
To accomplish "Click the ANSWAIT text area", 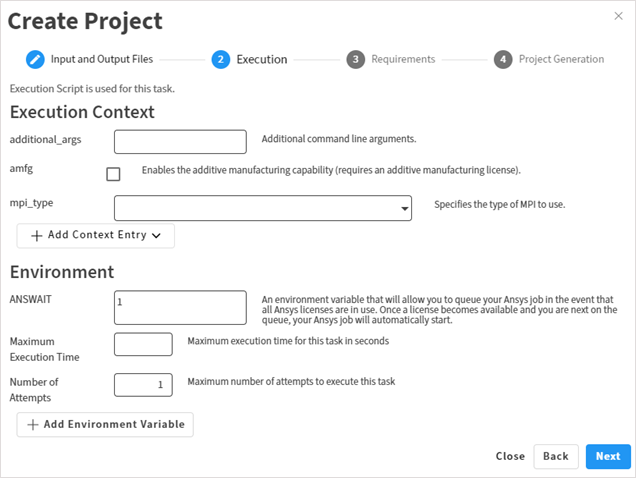I will click(x=180, y=308).
